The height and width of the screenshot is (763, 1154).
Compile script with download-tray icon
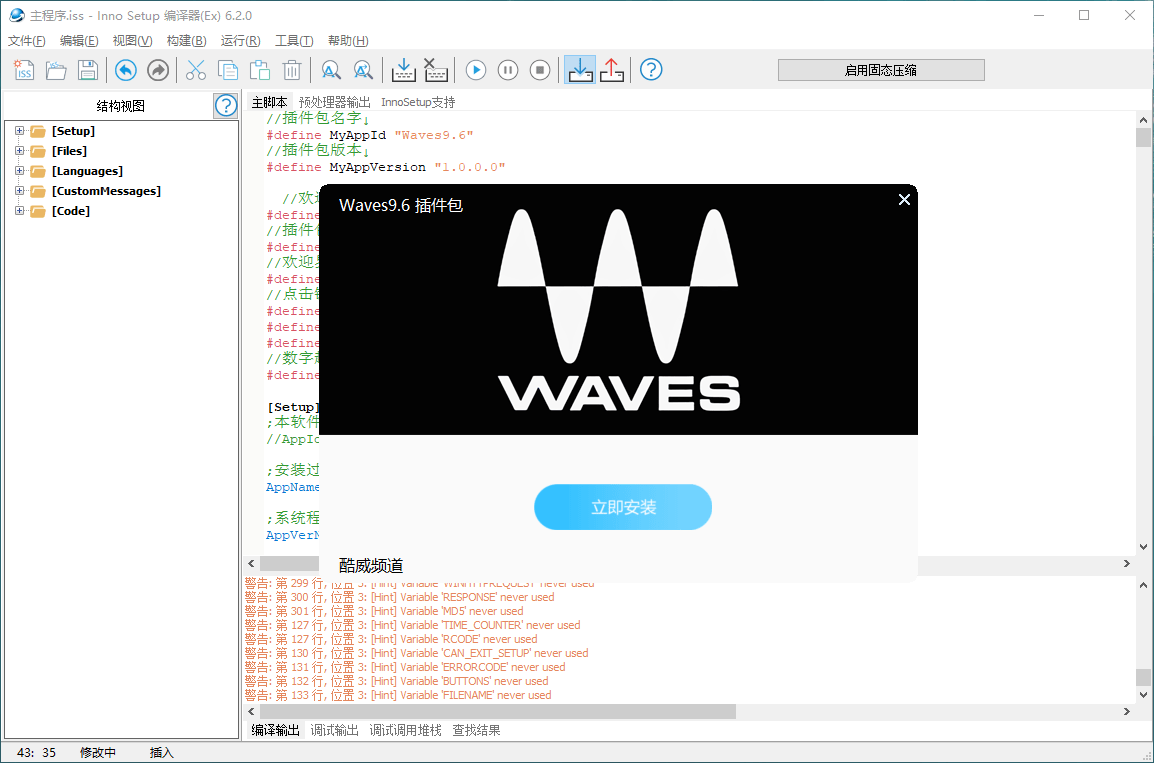[x=403, y=70]
